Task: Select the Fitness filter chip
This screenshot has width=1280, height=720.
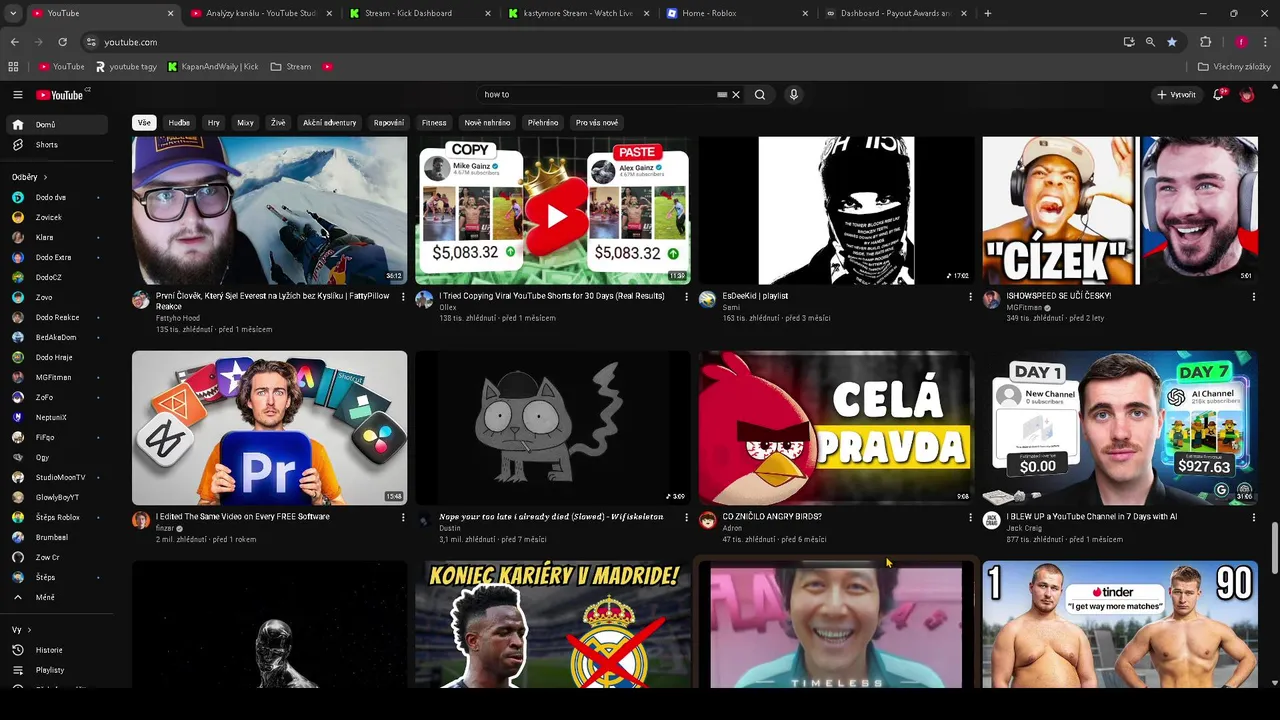Action: coord(434,123)
